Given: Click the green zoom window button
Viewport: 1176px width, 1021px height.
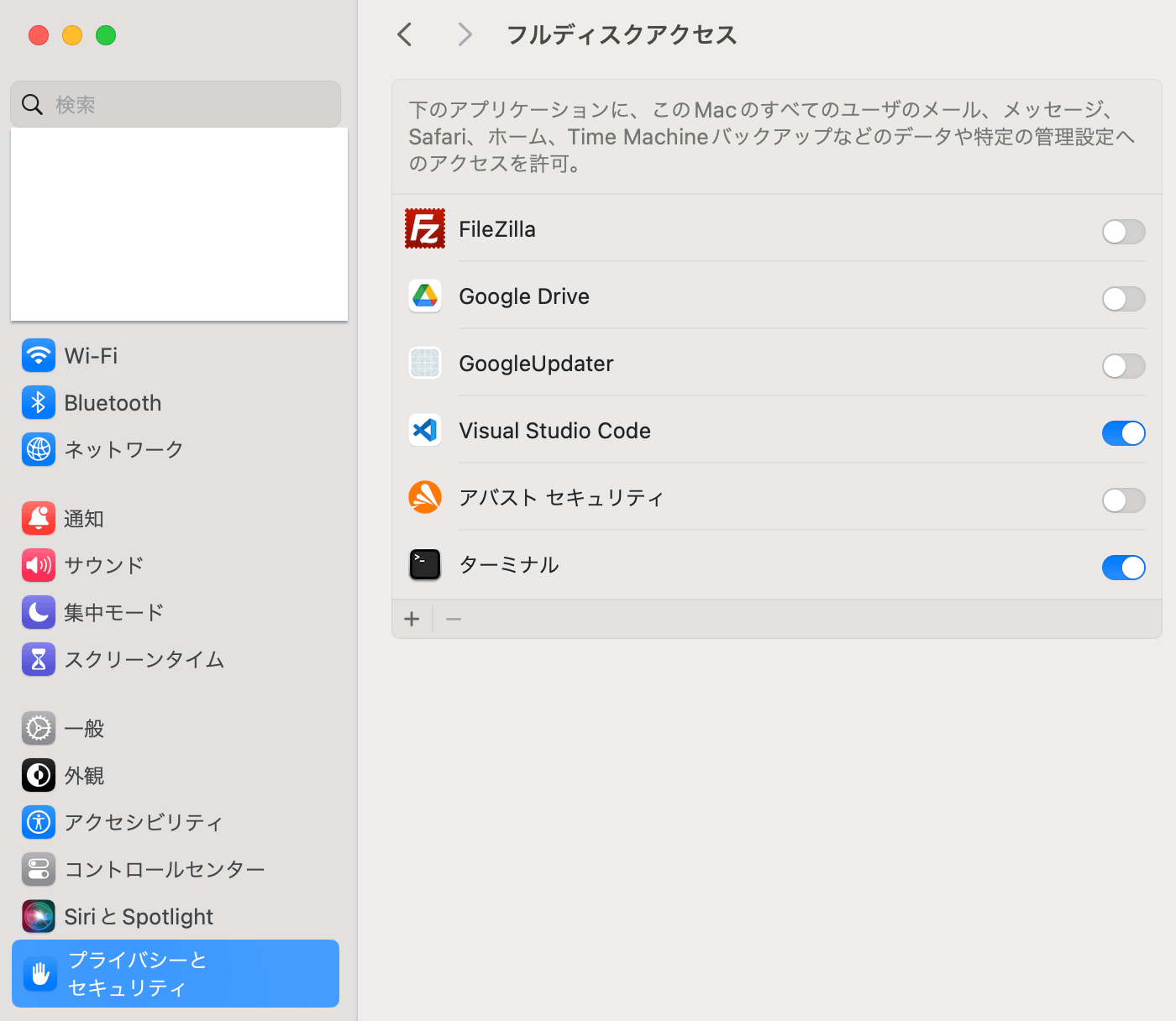Looking at the screenshot, I should click(x=106, y=35).
